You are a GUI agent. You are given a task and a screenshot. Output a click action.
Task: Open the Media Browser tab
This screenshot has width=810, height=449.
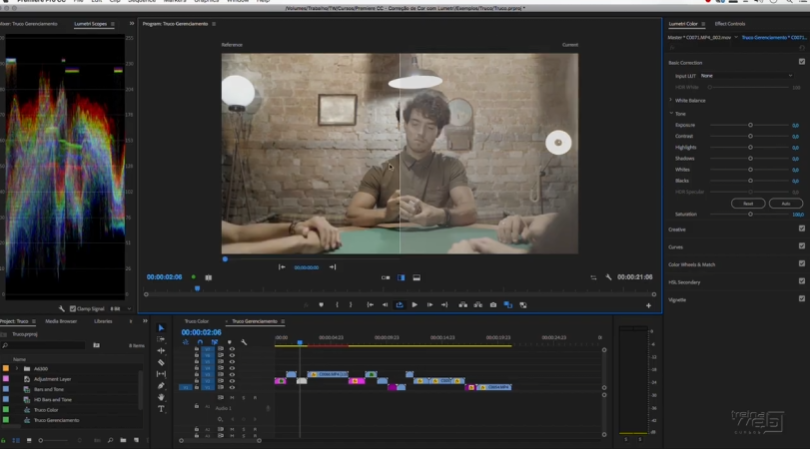(x=60, y=321)
